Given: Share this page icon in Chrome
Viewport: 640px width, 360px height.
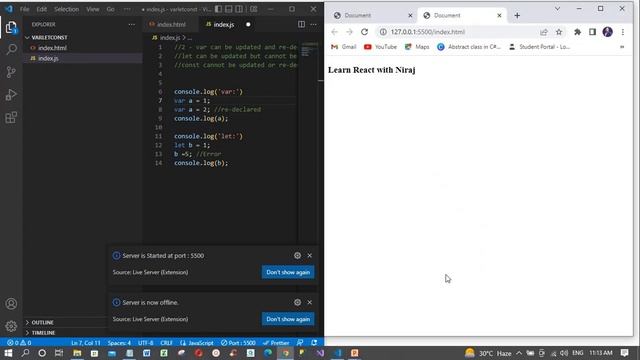Looking at the screenshot, I should (x=544, y=32).
